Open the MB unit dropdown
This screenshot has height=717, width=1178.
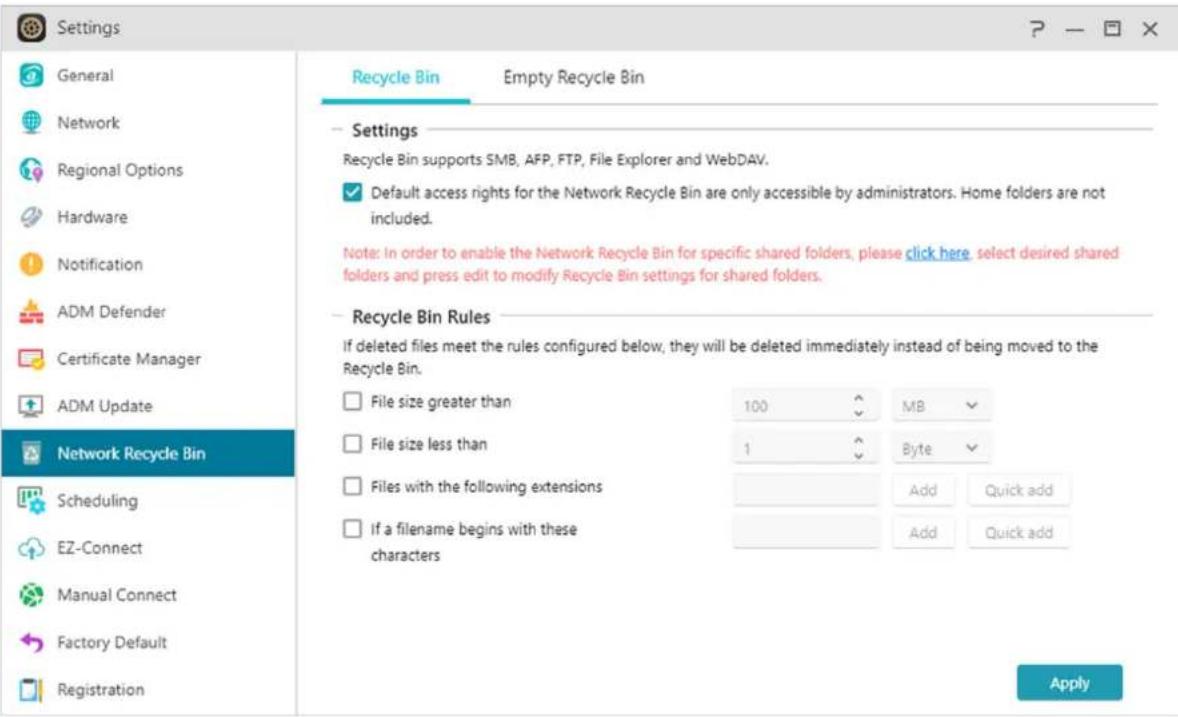click(940, 406)
